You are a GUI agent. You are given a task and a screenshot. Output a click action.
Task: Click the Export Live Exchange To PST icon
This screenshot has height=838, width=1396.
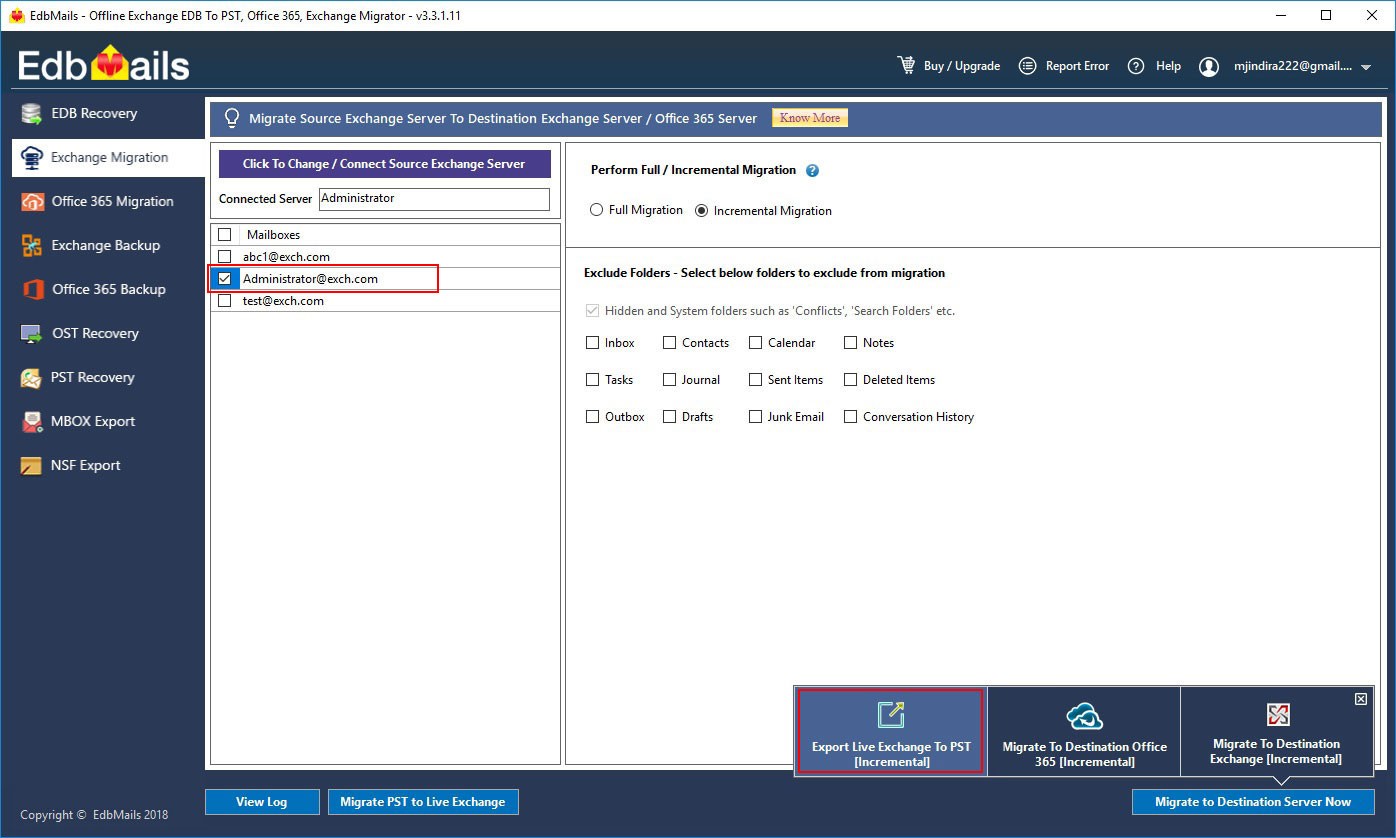[891, 714]
